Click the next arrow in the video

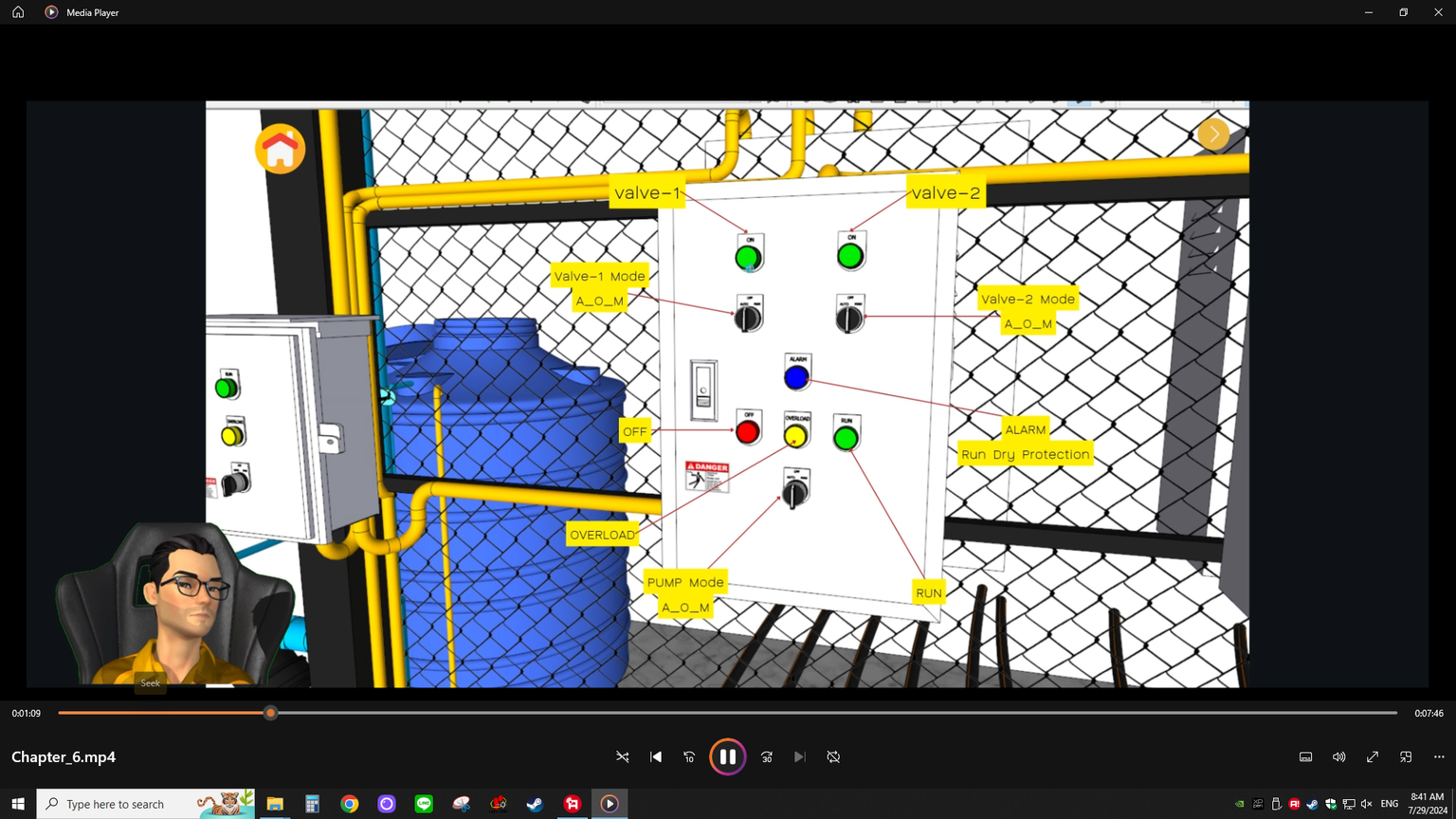tap(1213, 135)
